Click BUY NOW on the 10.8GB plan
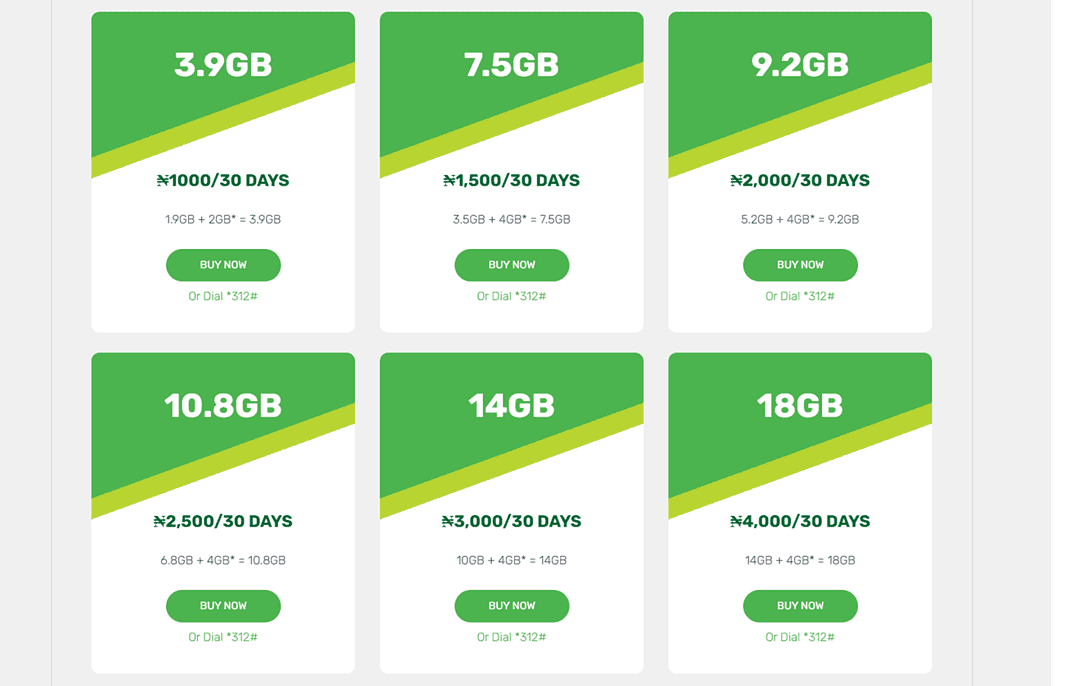This screenshot has height=686, width=1066. tap(222, 606)
